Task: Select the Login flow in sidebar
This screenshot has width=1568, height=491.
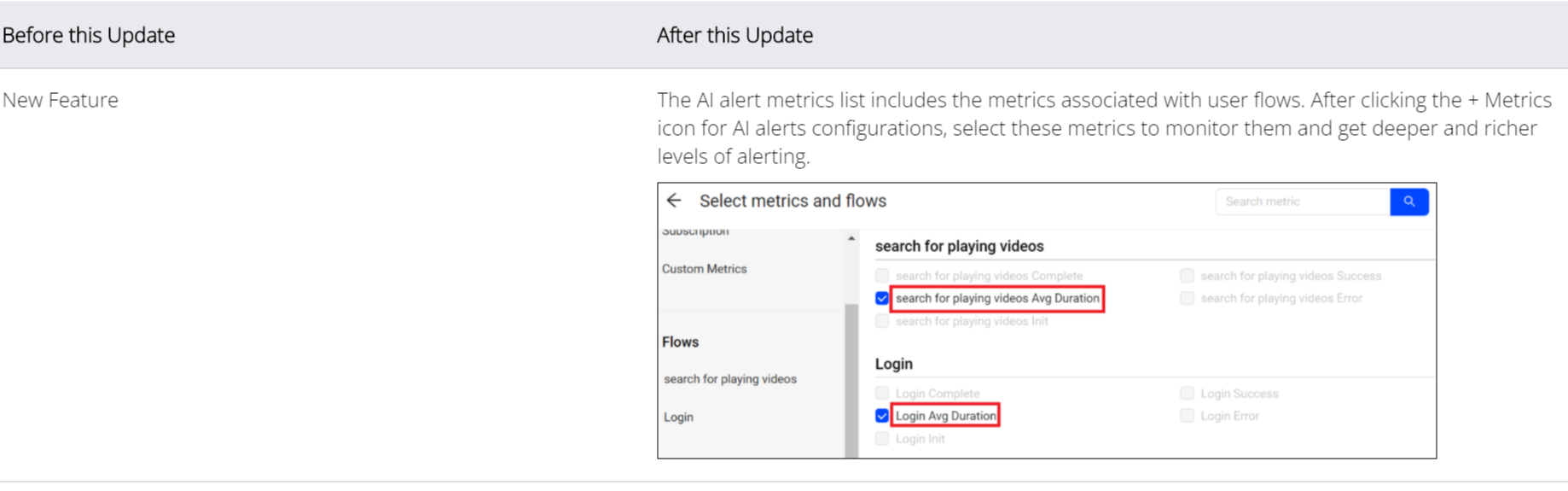Action: (678, 418)
